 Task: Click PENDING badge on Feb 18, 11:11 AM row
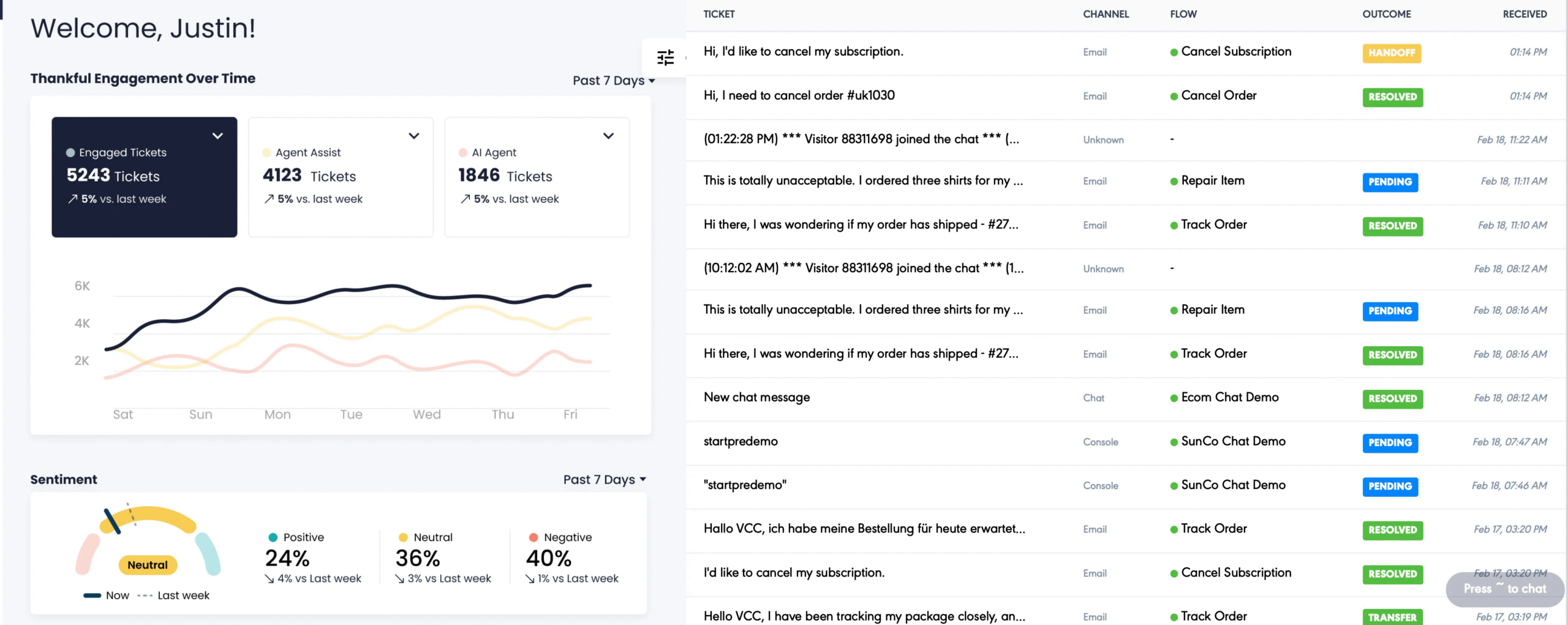1390,183
